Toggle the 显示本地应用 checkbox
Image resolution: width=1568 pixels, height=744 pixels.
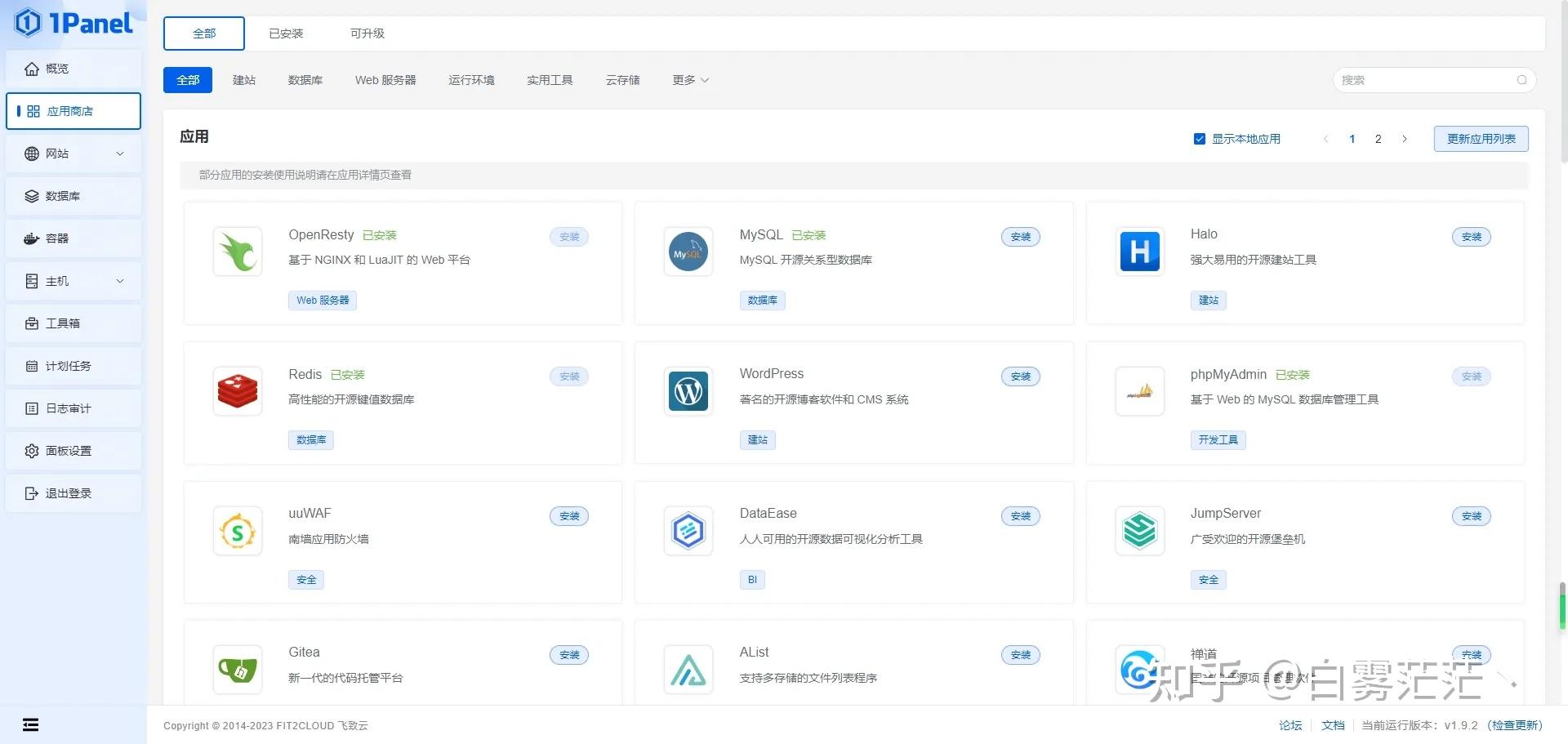pos(1200,139)
